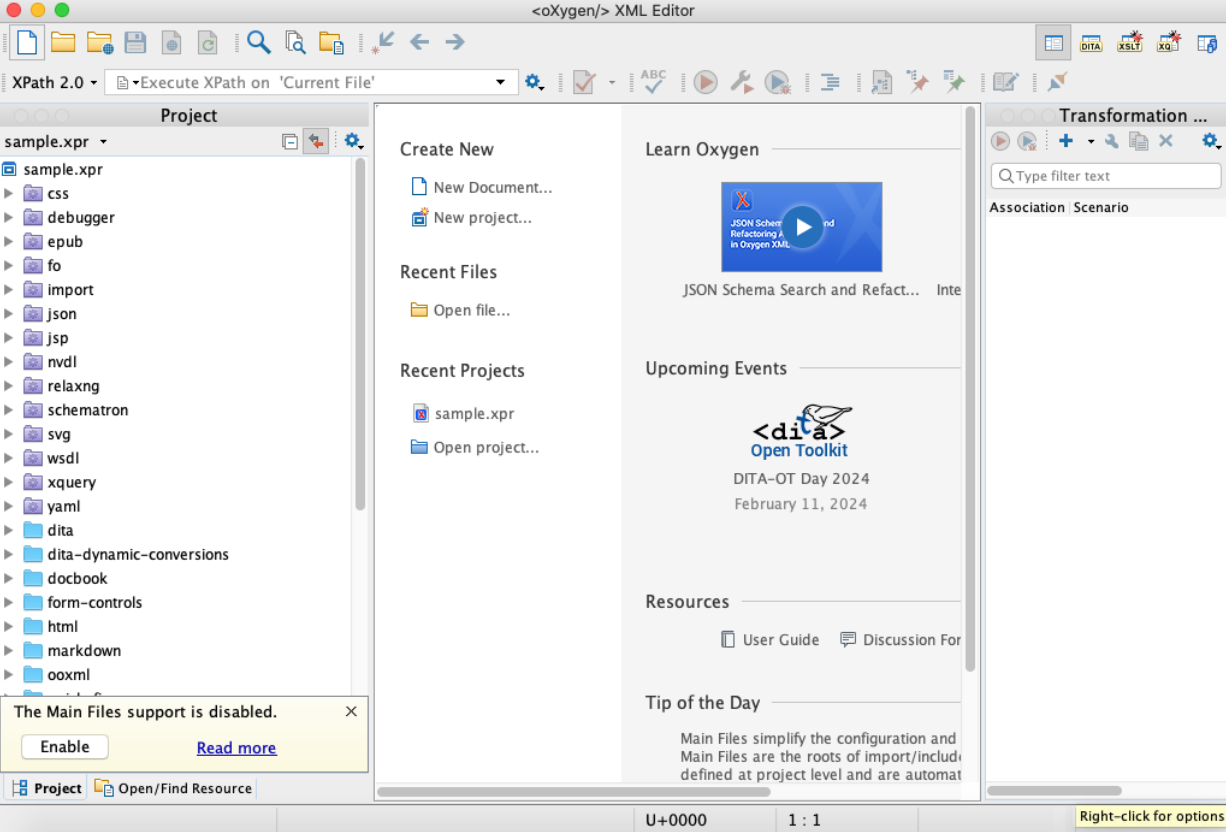
Task: Open the XSLT Debugger perspective
Action: pos(1130,42)
